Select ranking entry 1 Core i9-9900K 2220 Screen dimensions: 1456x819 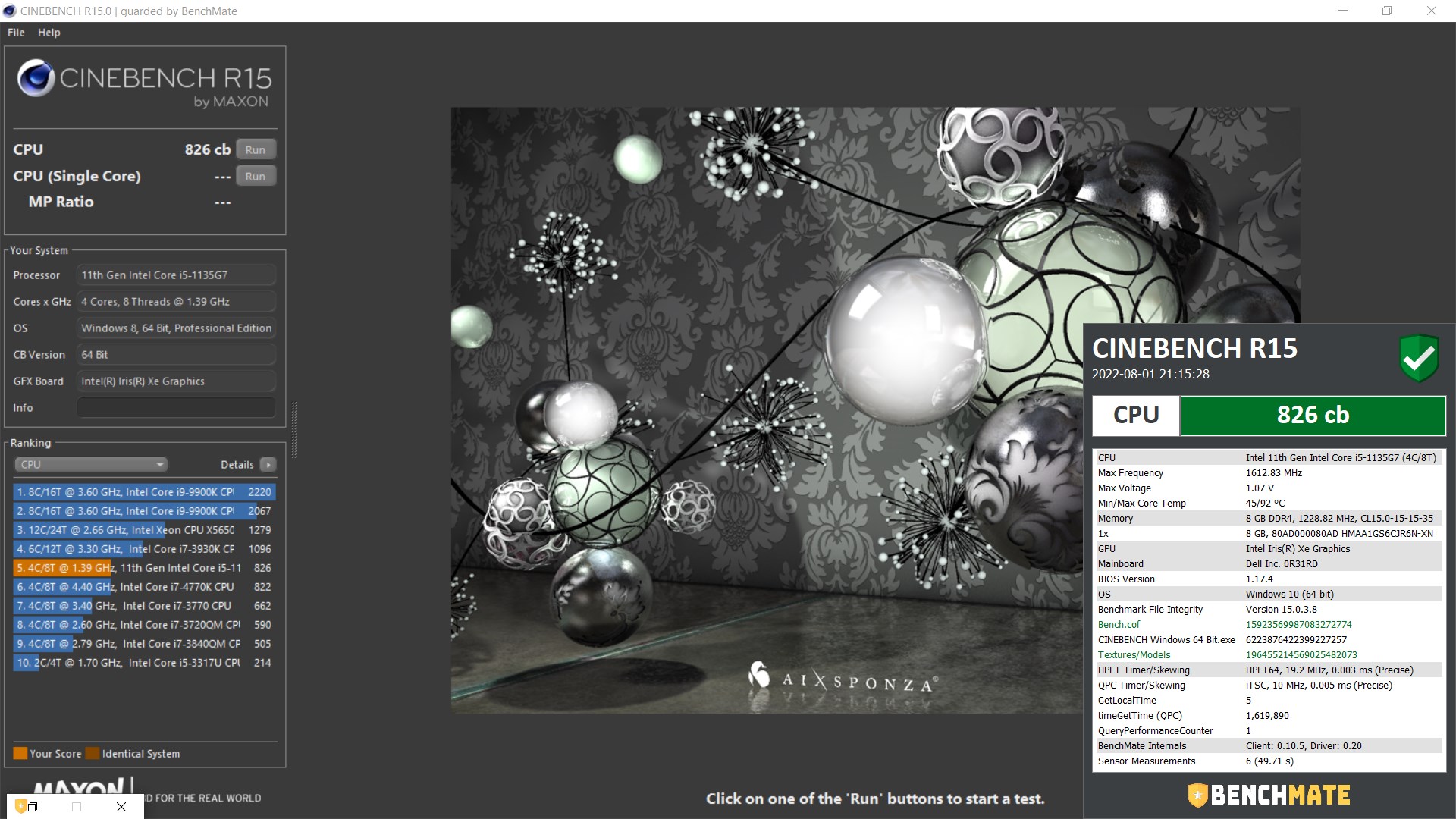coord(144,491)
